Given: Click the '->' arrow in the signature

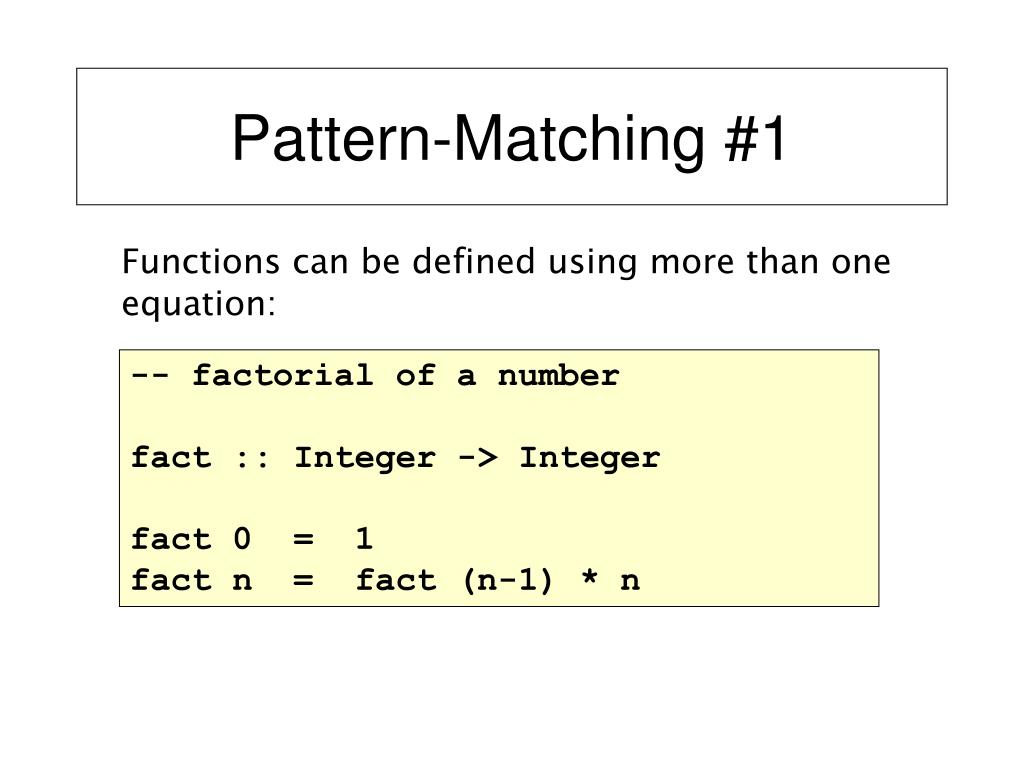Looking at the screenshot, I should click(478, 458).
